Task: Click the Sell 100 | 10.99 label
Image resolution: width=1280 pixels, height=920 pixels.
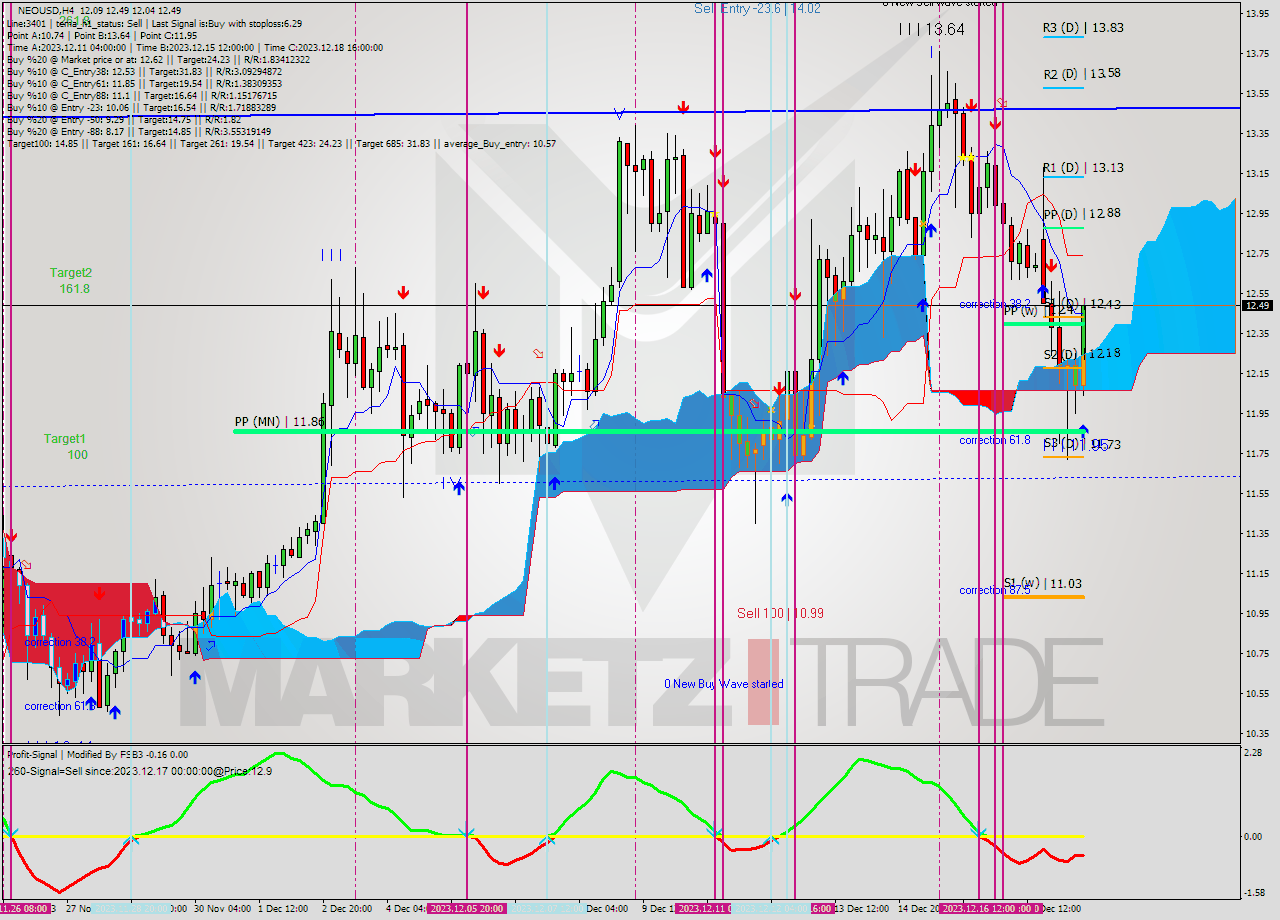Action: (x=780, y=613)
